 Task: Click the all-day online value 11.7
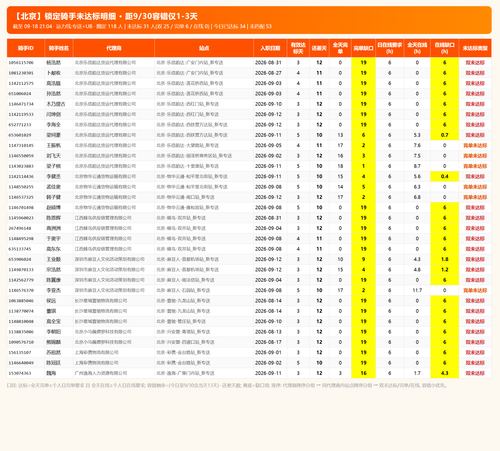pos(417,290)
